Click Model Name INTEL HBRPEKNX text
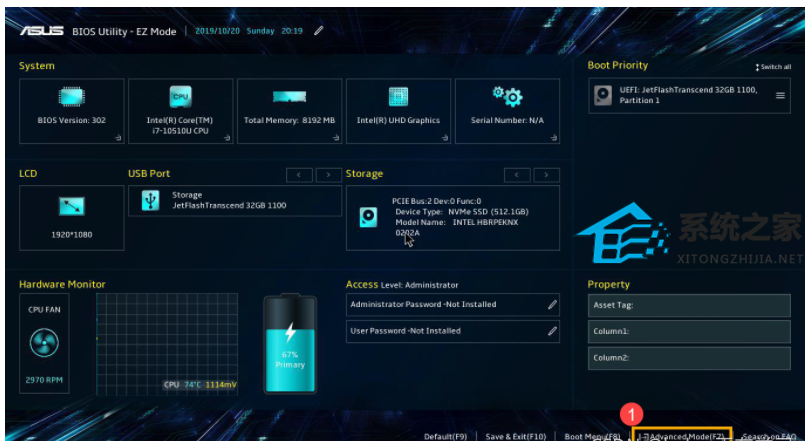 (457, 223)
